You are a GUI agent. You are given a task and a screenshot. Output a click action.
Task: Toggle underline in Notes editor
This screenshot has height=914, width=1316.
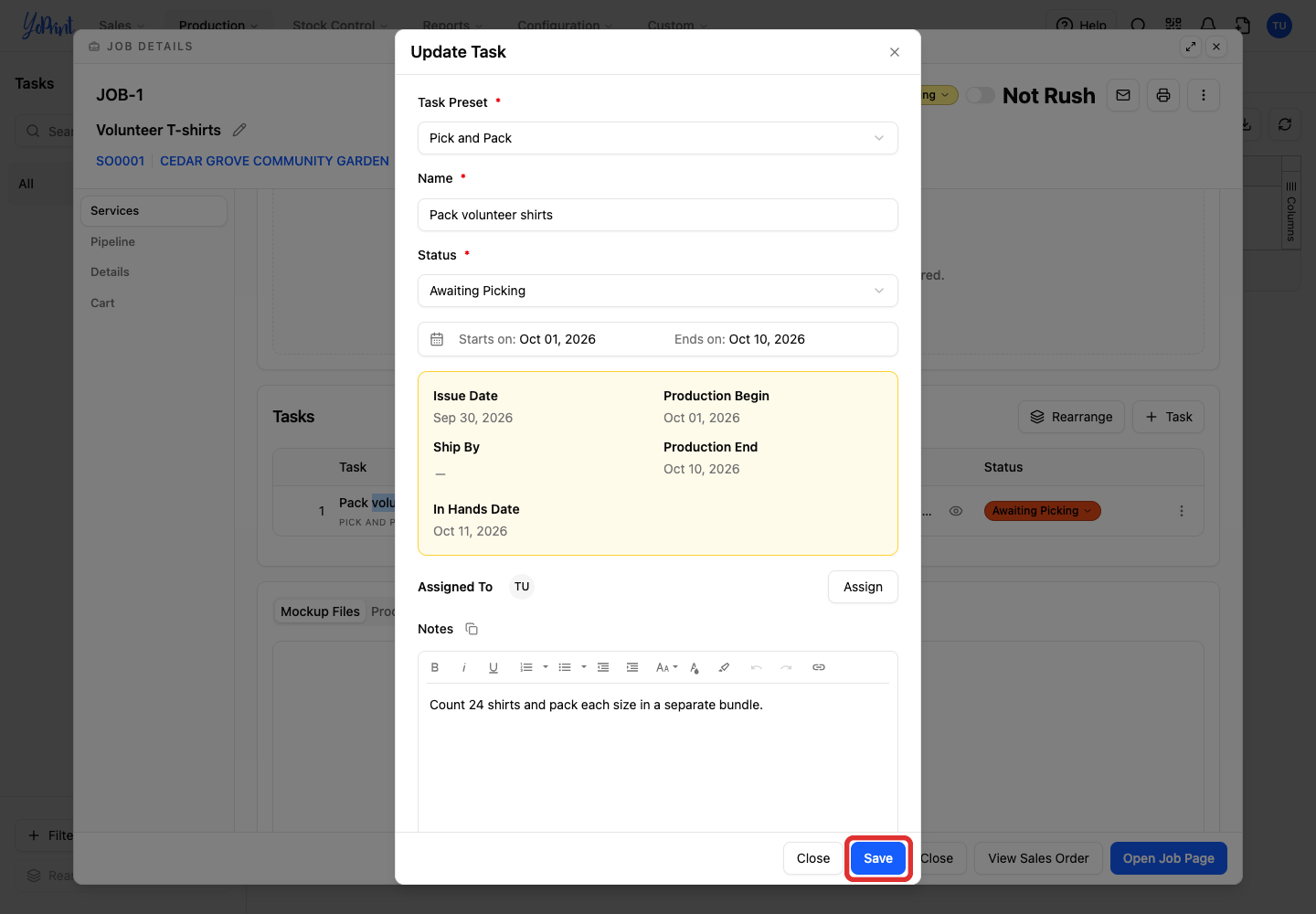point(493,667)
